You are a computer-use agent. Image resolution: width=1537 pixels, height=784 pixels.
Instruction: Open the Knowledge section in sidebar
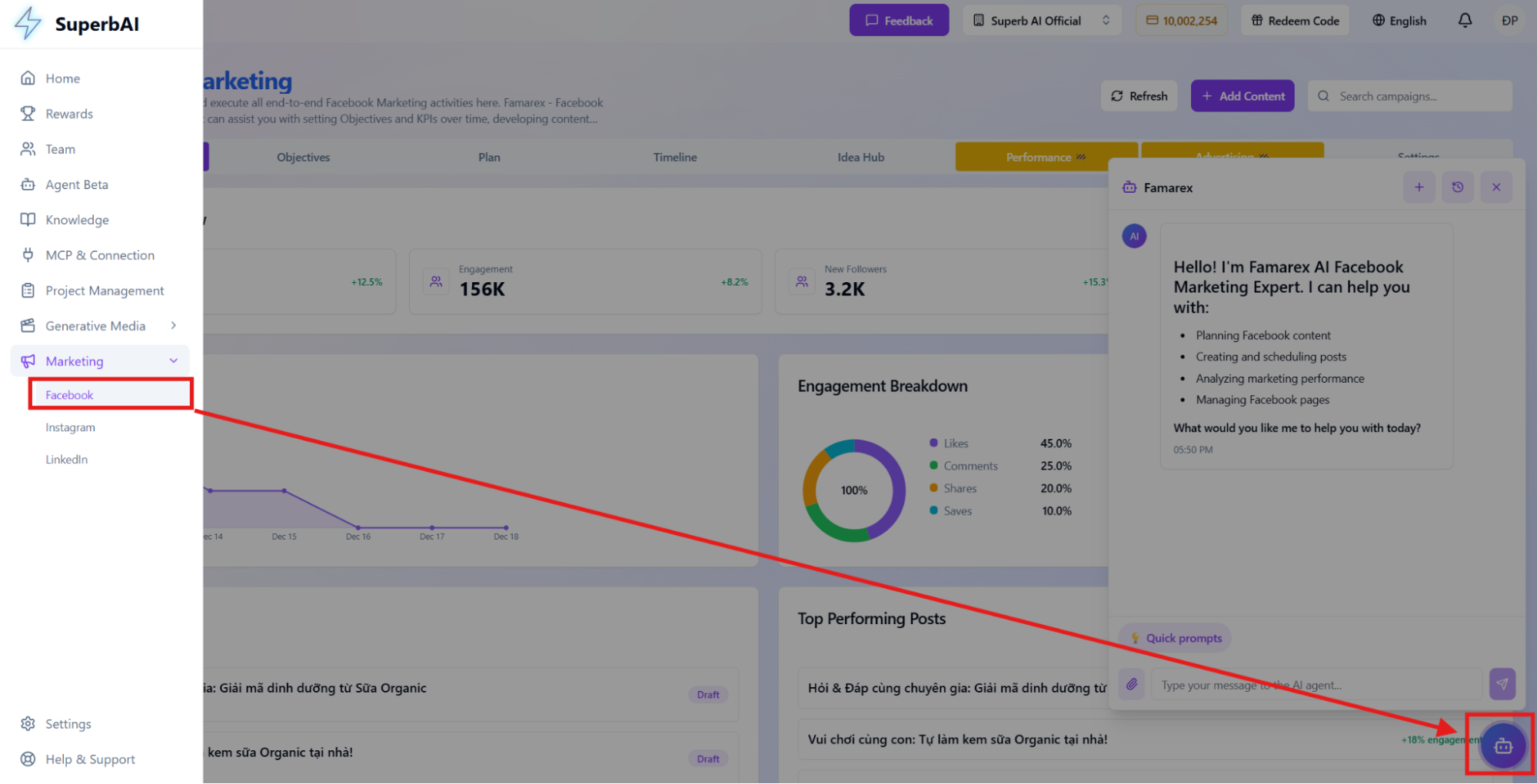[x=75, y=220]
